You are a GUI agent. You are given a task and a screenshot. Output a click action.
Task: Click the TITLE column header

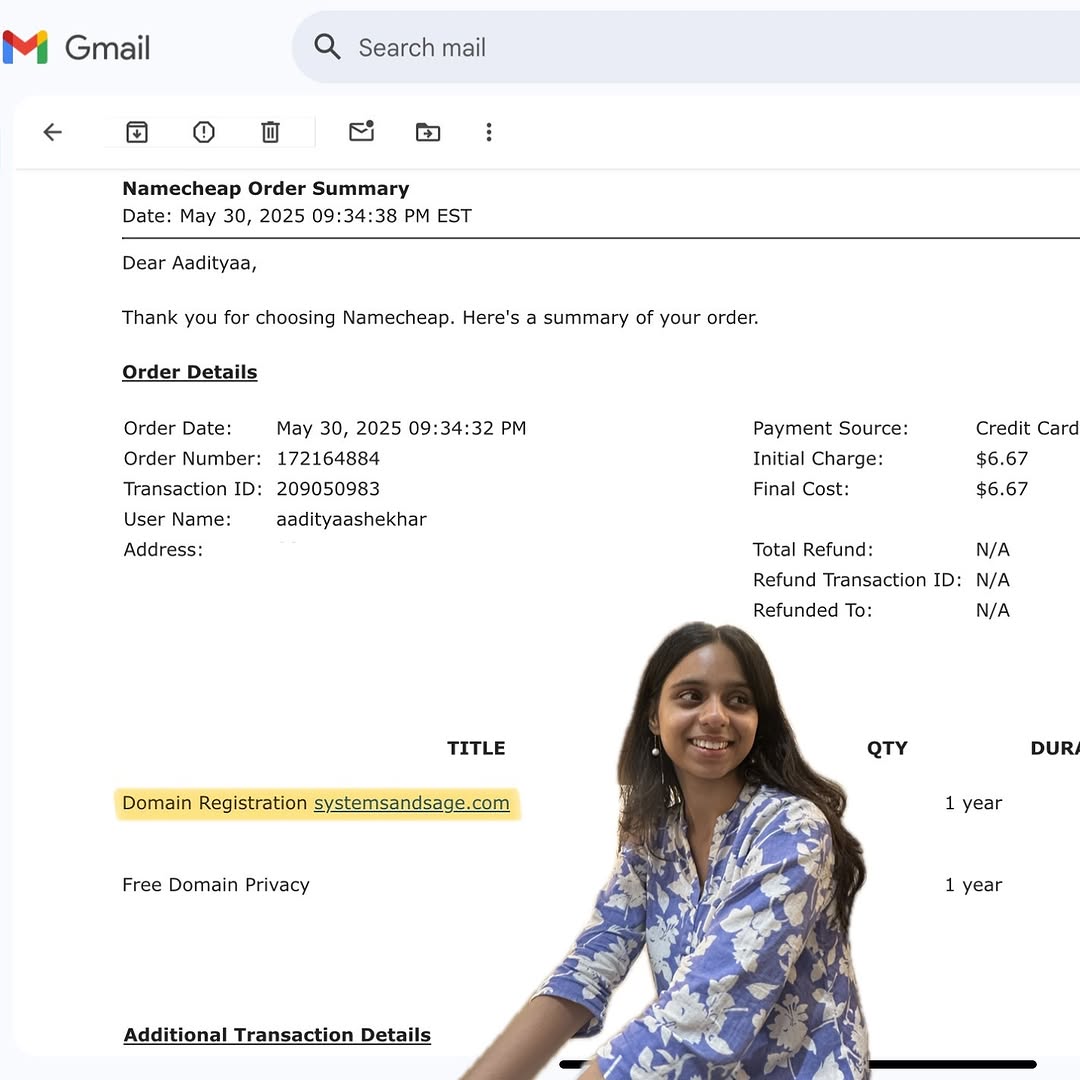click(x=476, y=748)
